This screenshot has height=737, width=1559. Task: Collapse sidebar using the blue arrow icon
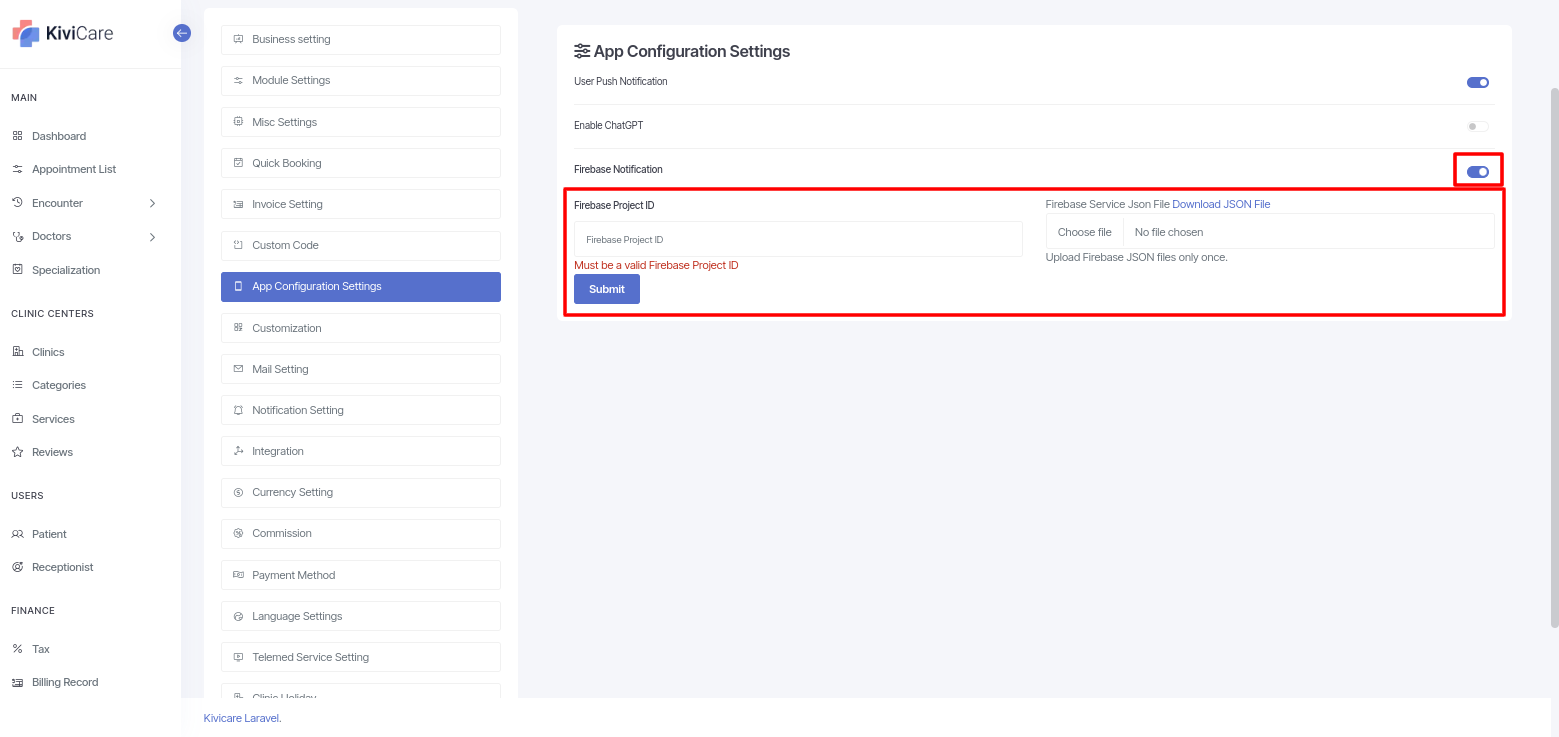182,33
